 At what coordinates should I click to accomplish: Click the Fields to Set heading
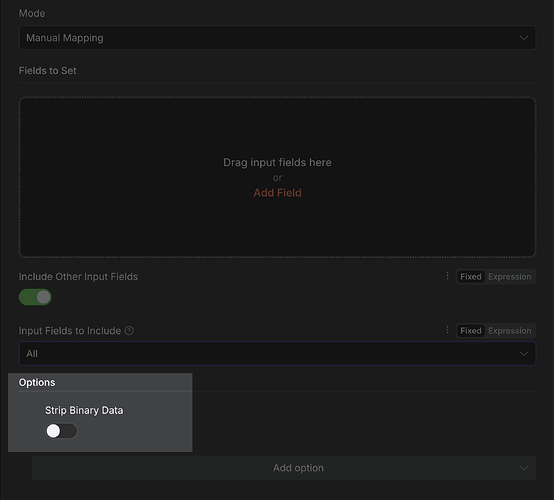(47, 71)
